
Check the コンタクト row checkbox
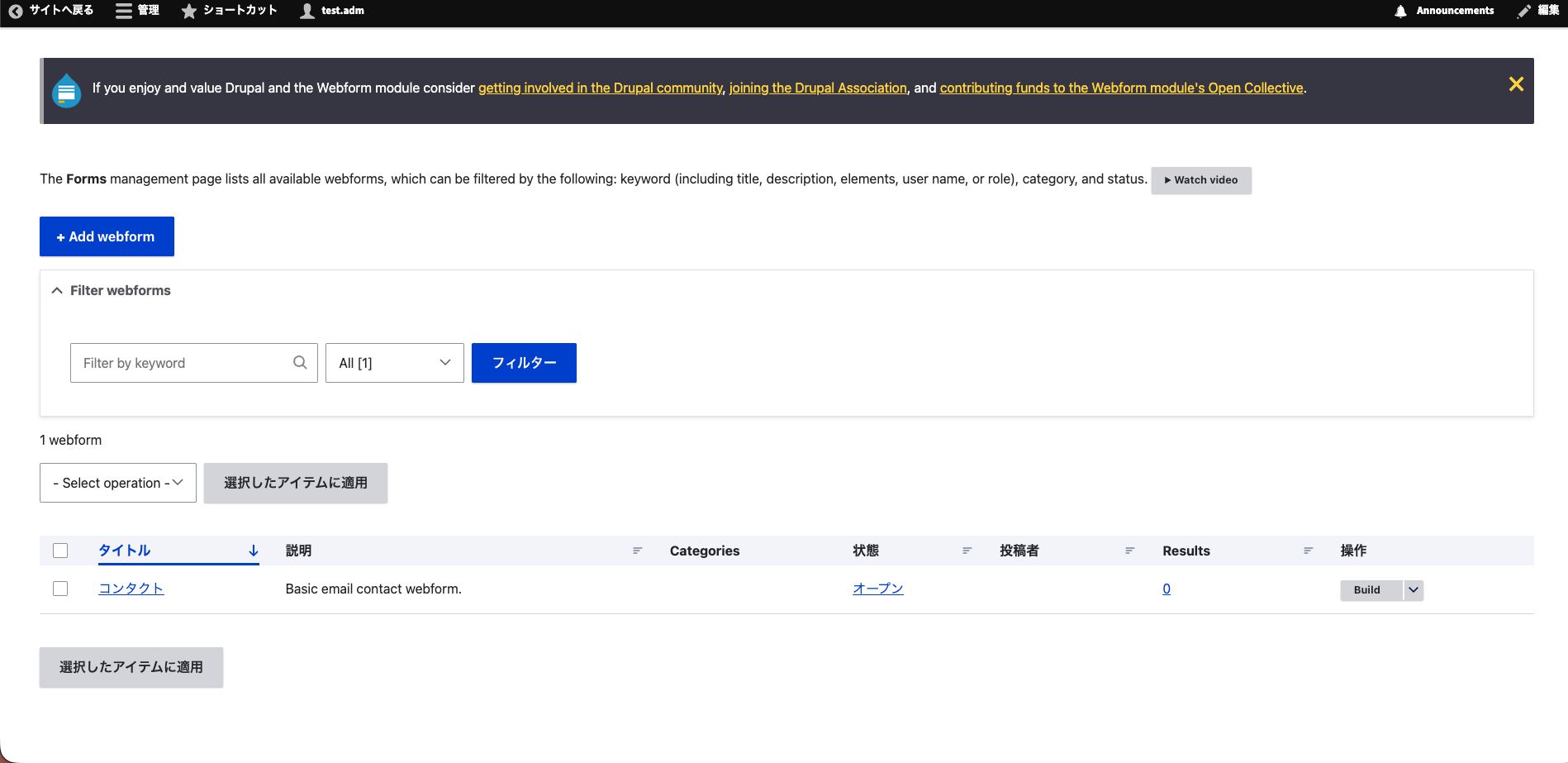tap(60, 589)
